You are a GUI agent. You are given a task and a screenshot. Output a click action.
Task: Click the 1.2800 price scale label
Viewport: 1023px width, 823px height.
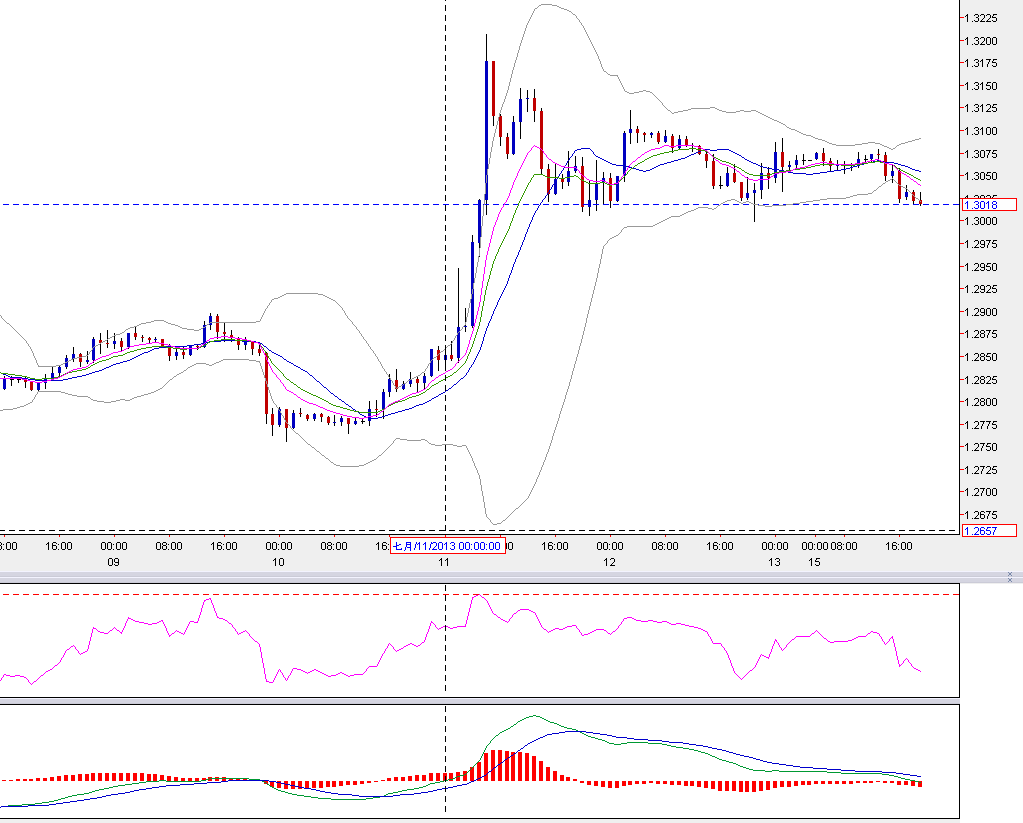coord(981,402)
